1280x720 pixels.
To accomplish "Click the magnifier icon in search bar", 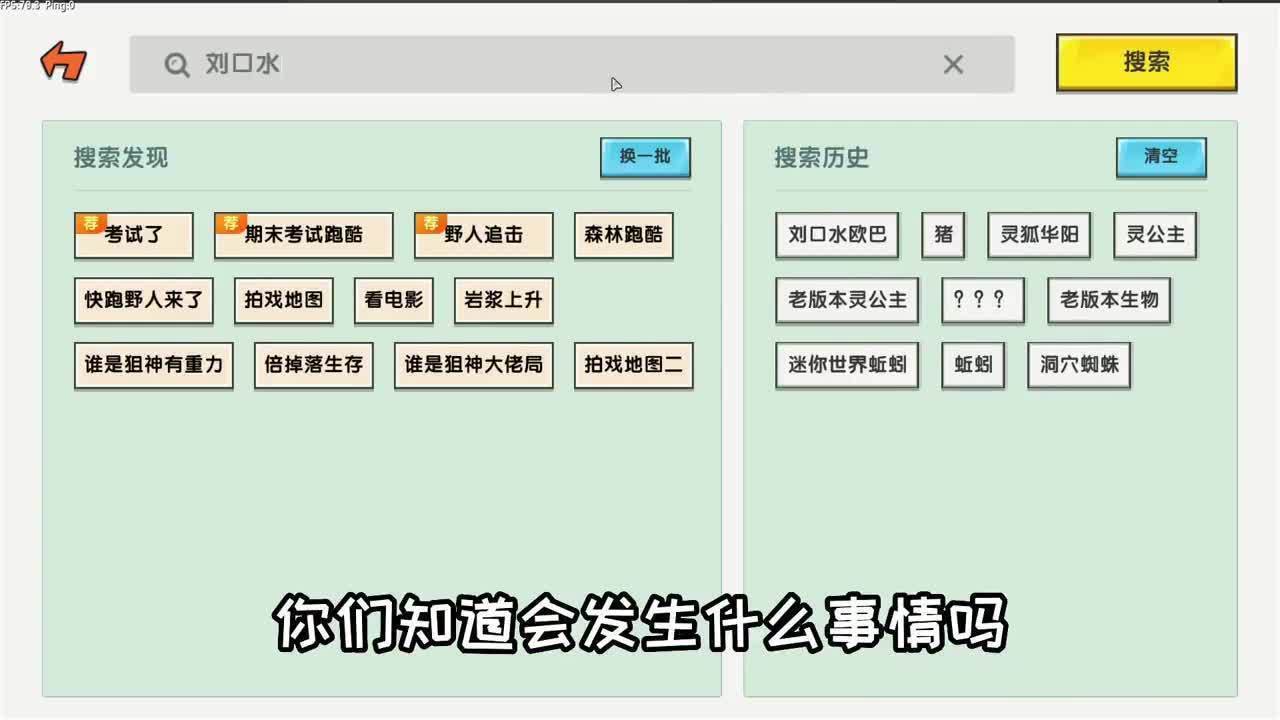I will click(177, 64).
